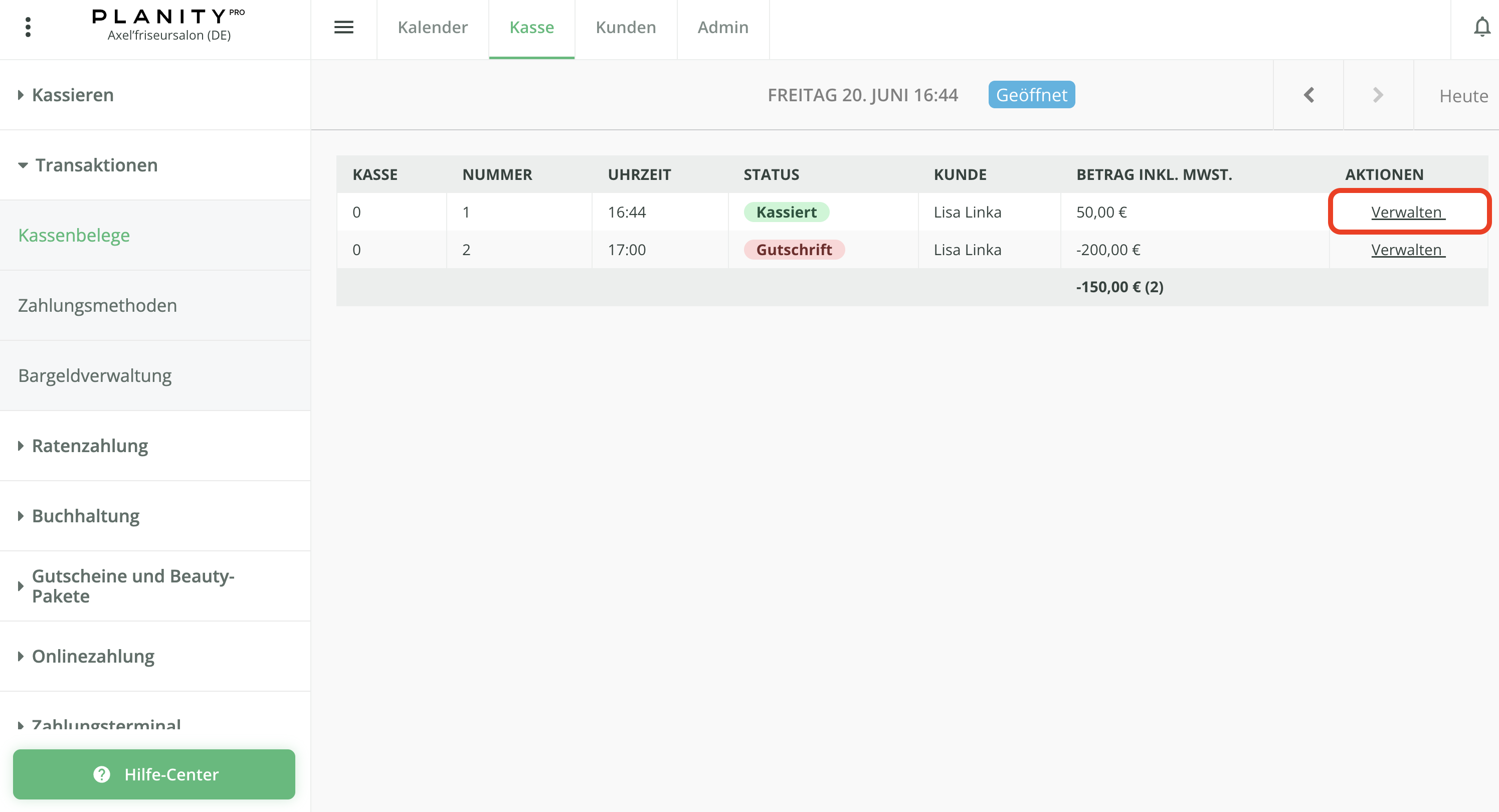1499x812 pixels.
Task: Open the Admin tab
Action: (723, 28)
